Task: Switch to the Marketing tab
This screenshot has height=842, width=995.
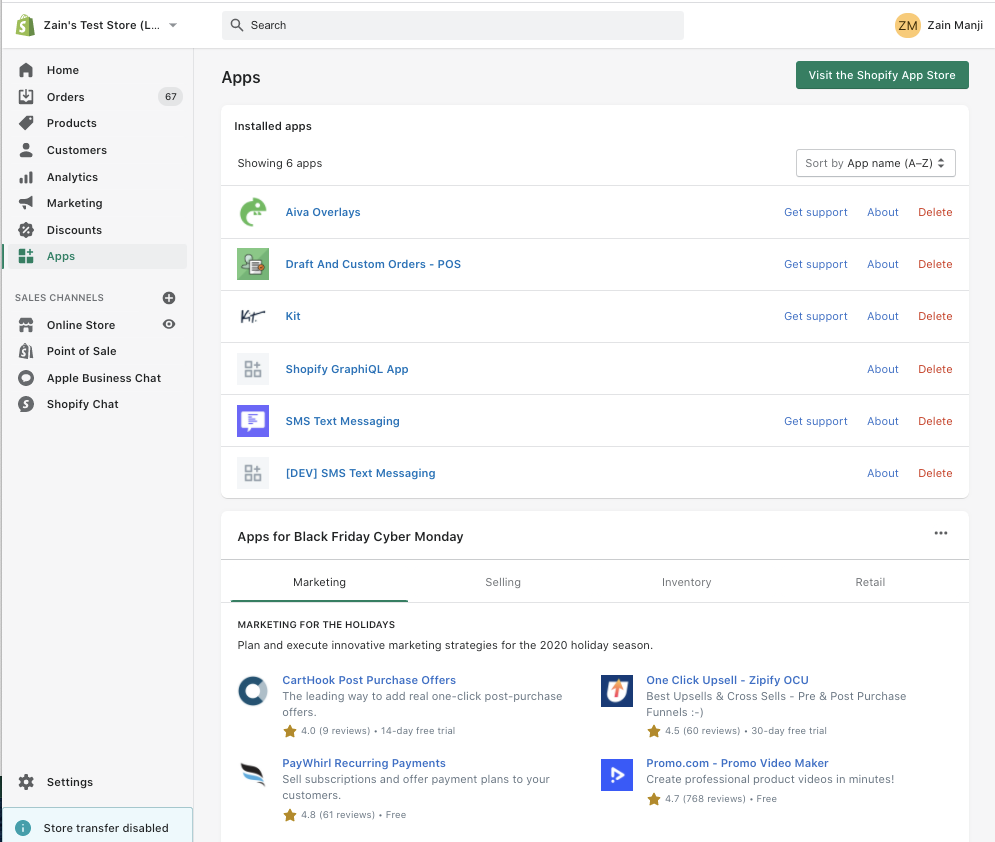Action: pyautogui.click(x=319, y=582)
